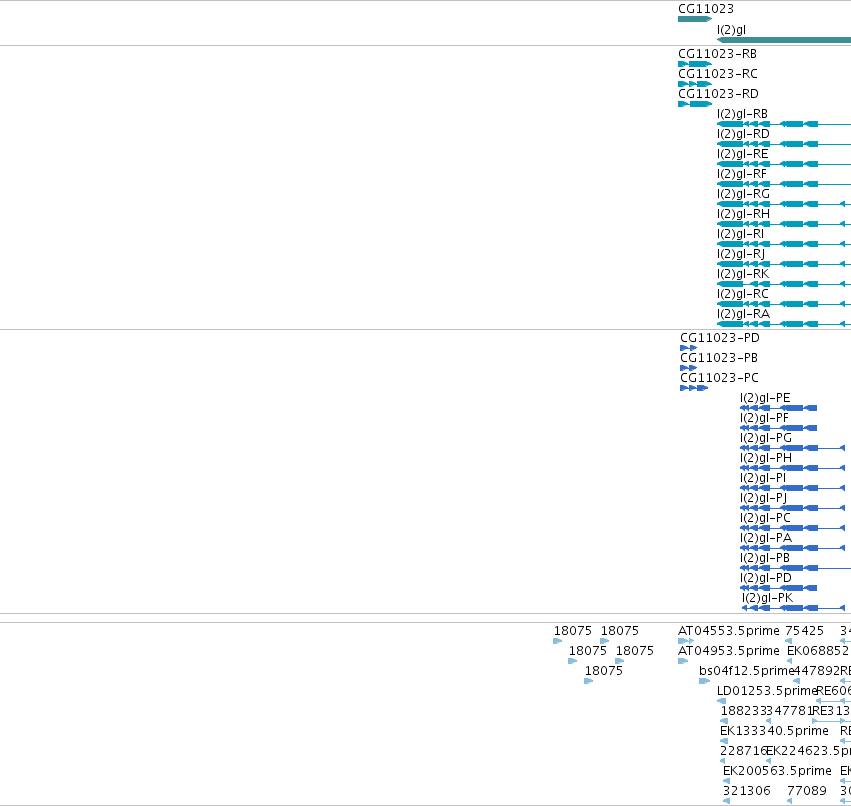This screenshot has height=806, width=851.
Task: Select transcript l(2)gl-RJ
Action: tap(784, 264)
